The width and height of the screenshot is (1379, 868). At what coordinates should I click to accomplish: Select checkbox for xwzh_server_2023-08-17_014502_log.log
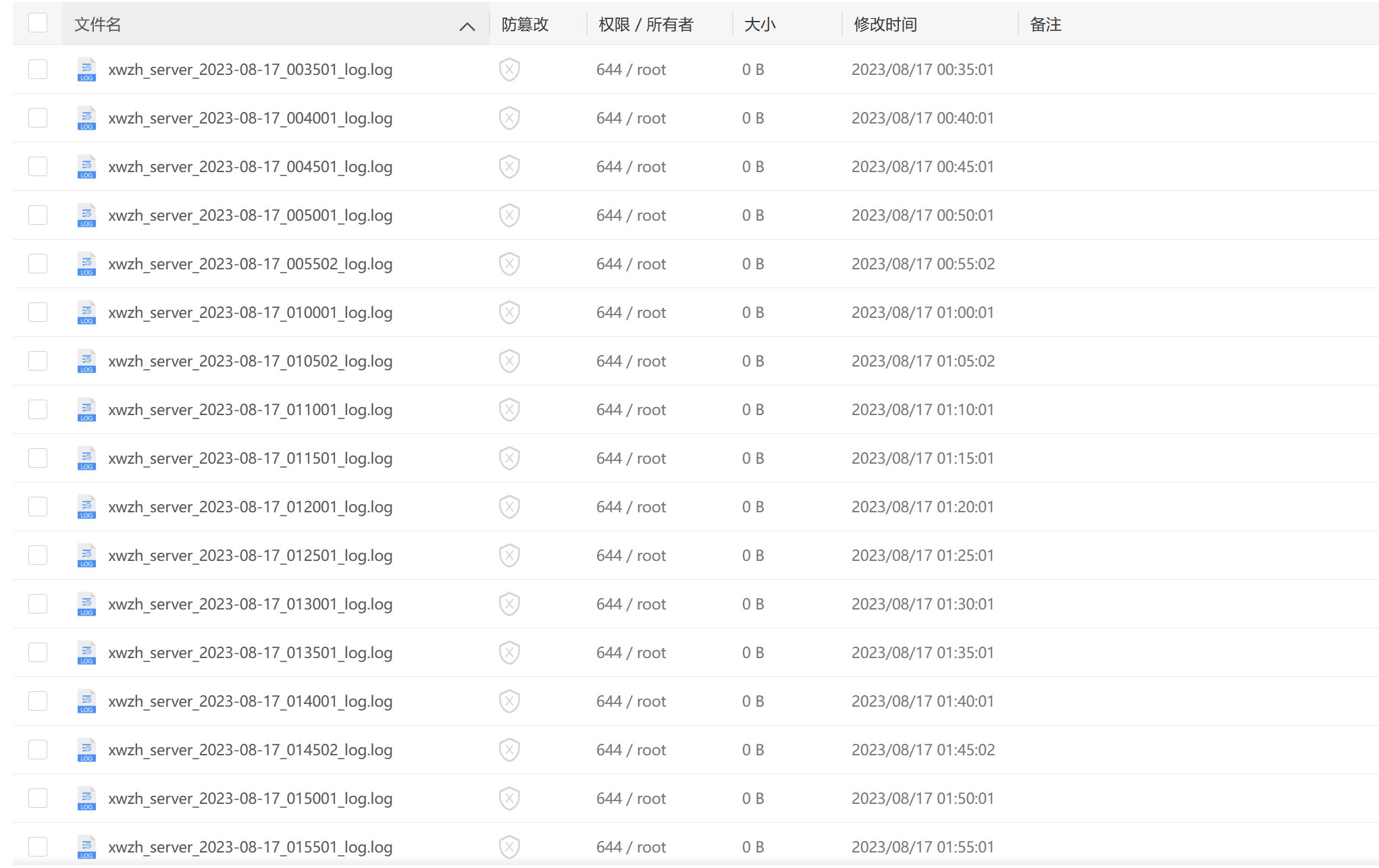(x=38, y=750)
